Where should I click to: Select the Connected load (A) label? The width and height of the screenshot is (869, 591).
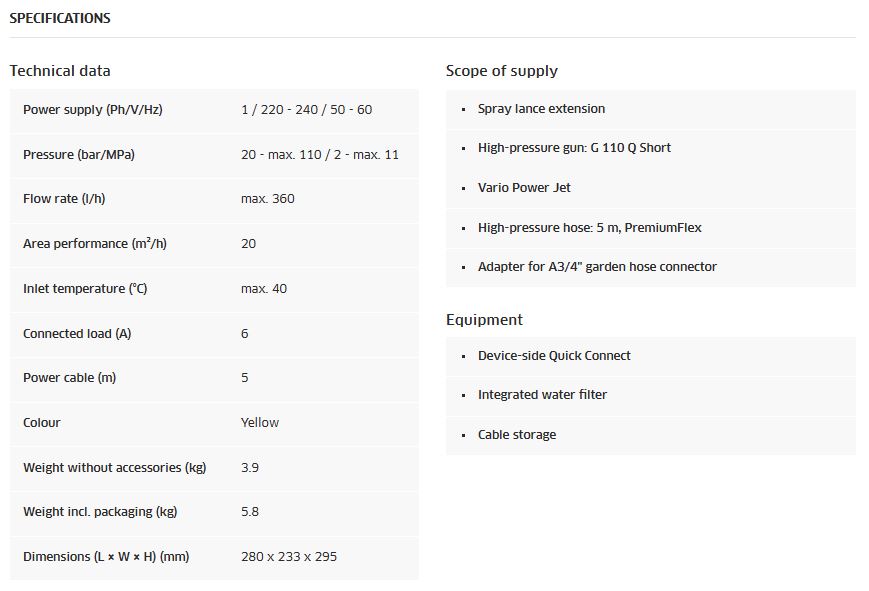(x=77, y=334)
